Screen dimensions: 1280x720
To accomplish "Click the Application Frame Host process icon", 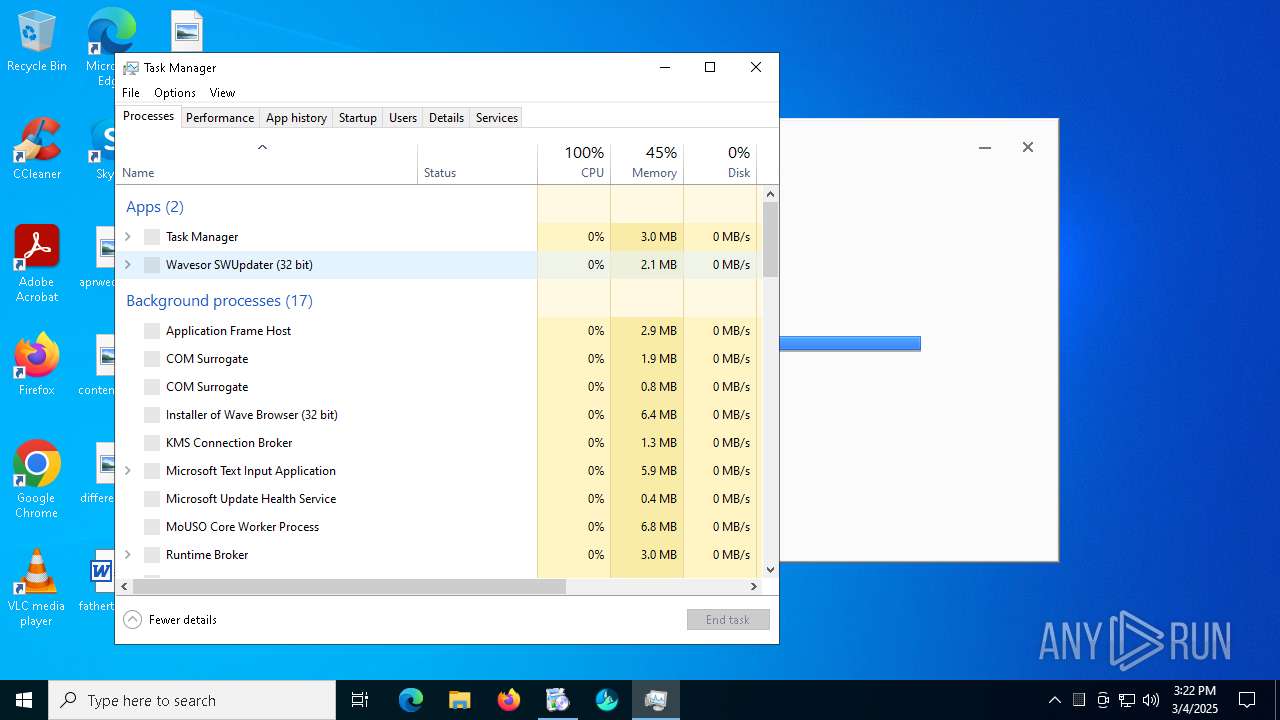I will tap(152, 331).
